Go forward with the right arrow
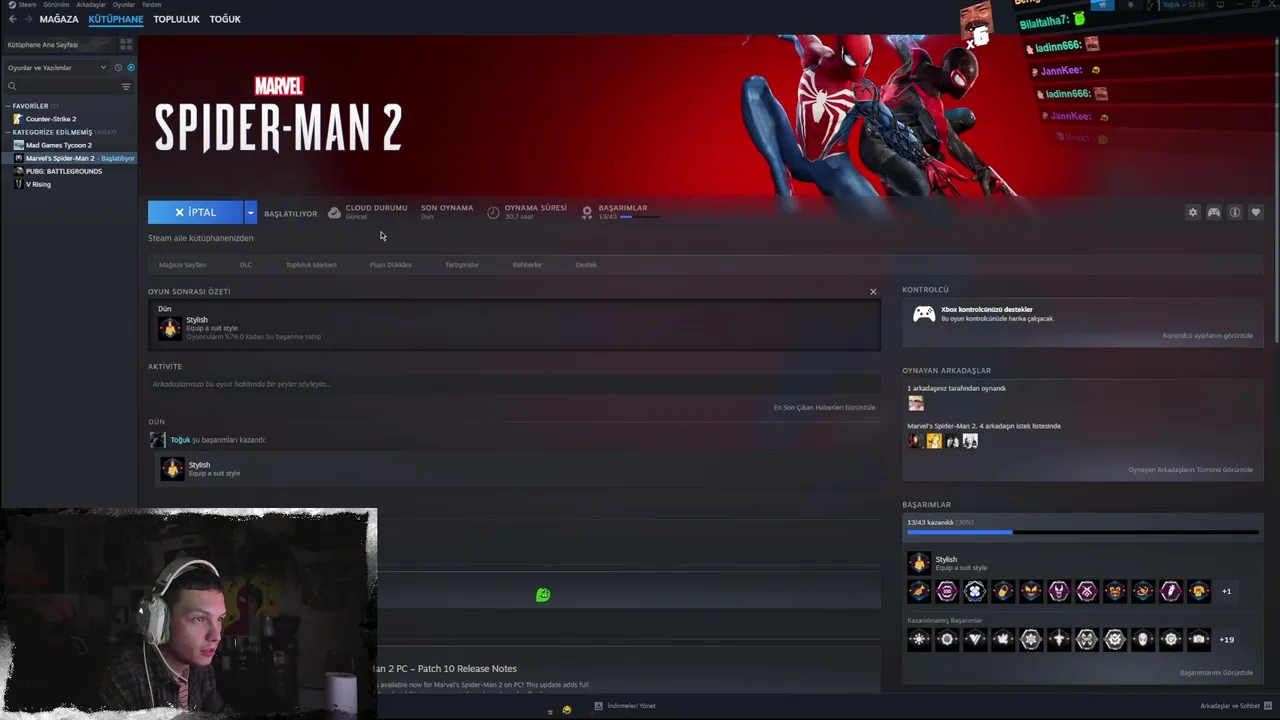Viewport: 1280px width, 720px height. (28, 19)
